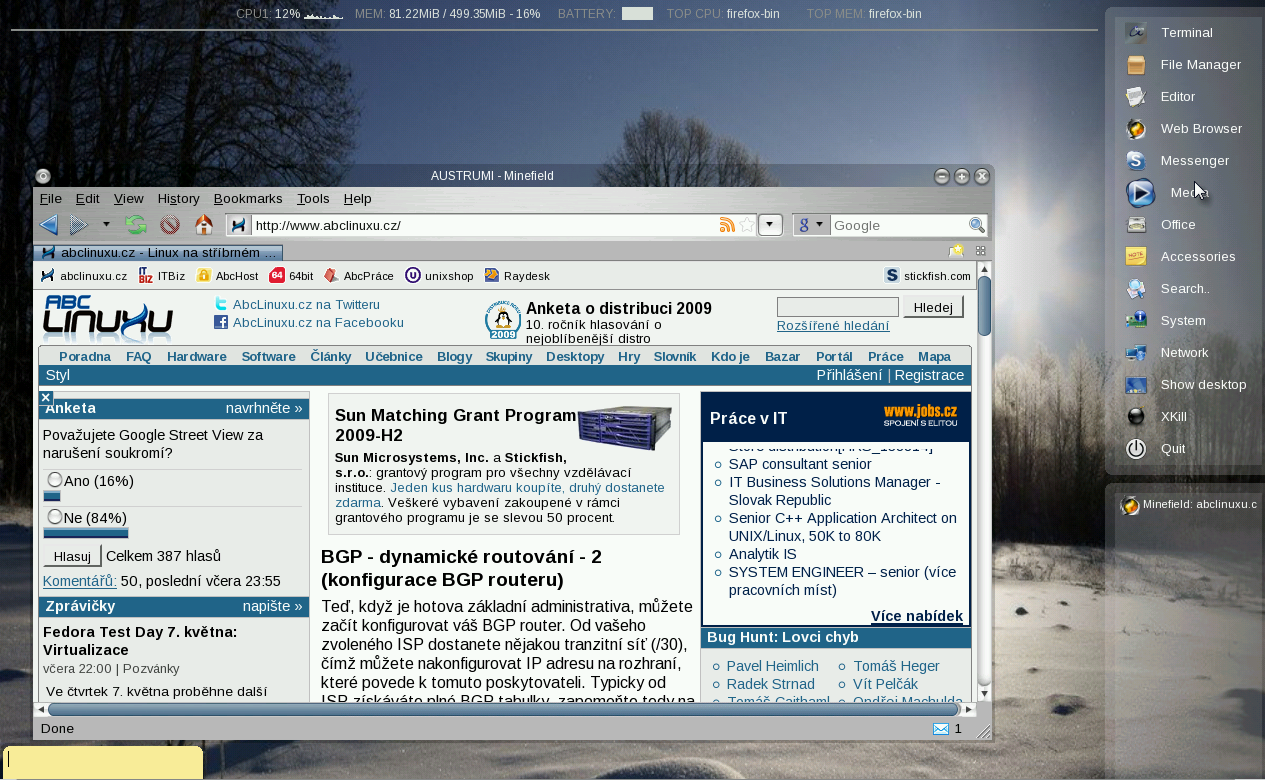Click the horizontal scrollbar thumb

click(504, 709)
